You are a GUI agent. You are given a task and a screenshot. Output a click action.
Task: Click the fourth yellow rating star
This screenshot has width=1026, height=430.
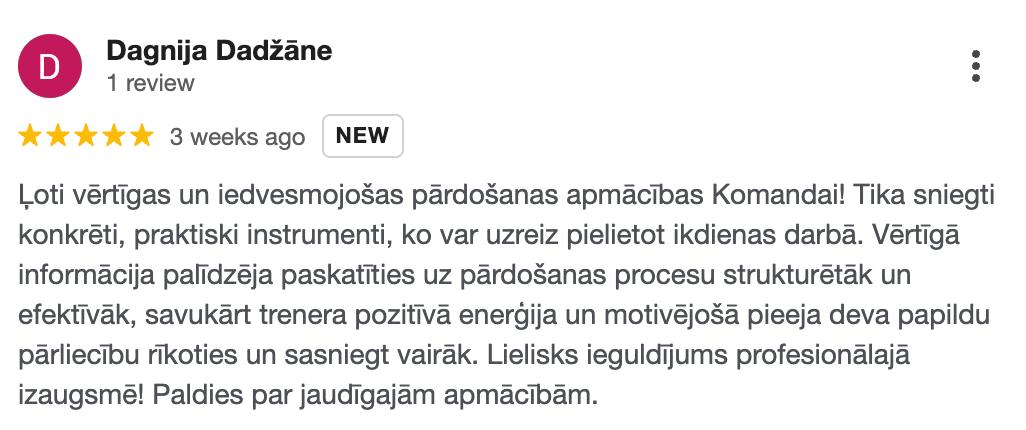[114, 137]
